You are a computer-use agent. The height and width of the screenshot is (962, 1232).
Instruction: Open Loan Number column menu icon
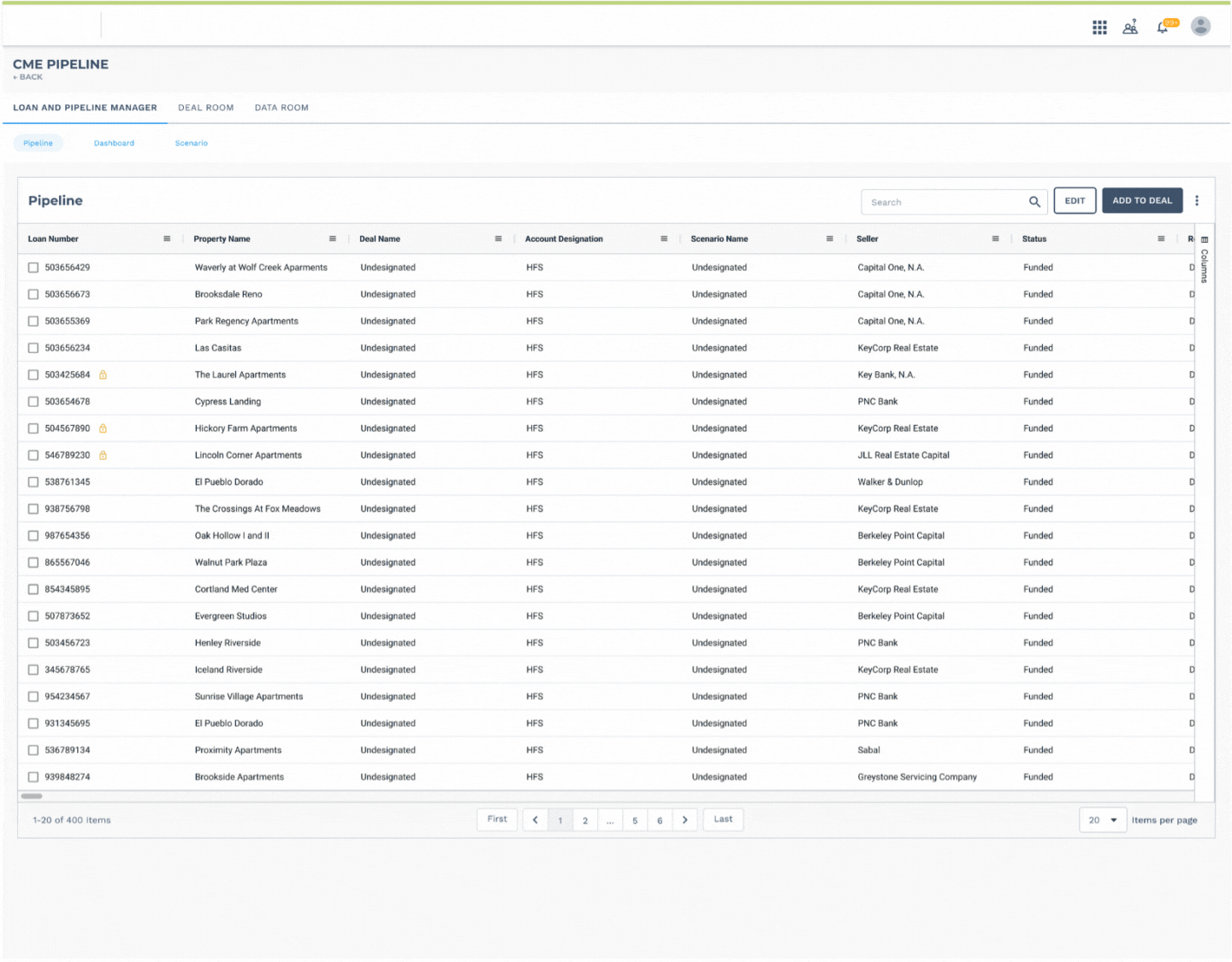pyautogui.click(x=167, y=239)
